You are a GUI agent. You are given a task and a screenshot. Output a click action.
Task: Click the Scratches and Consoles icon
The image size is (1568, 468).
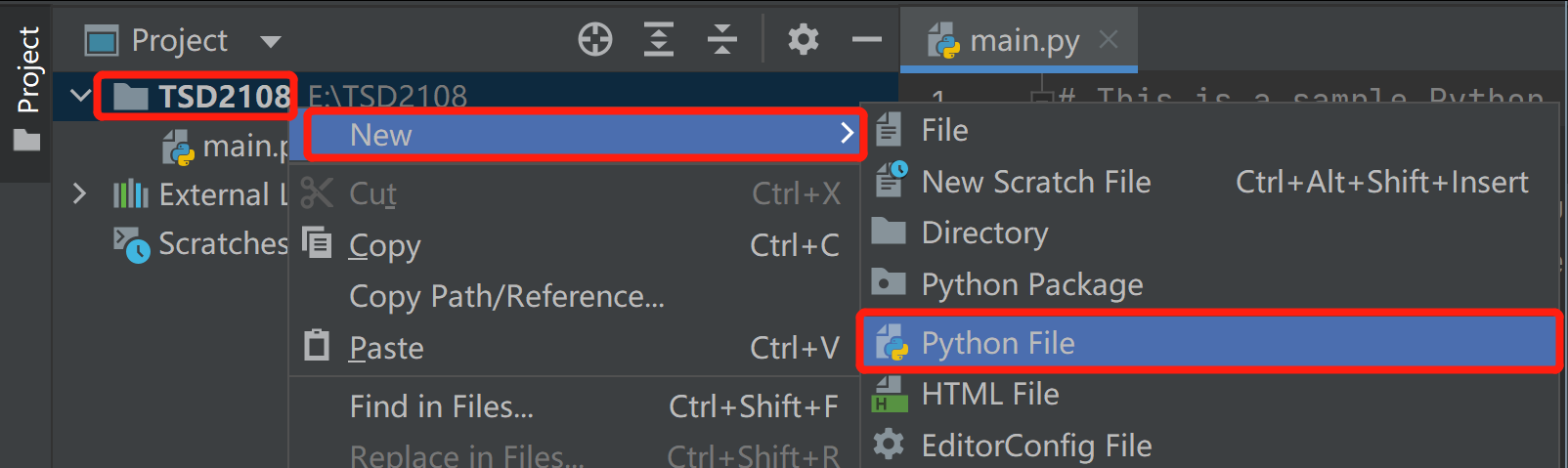coord(131,243)
